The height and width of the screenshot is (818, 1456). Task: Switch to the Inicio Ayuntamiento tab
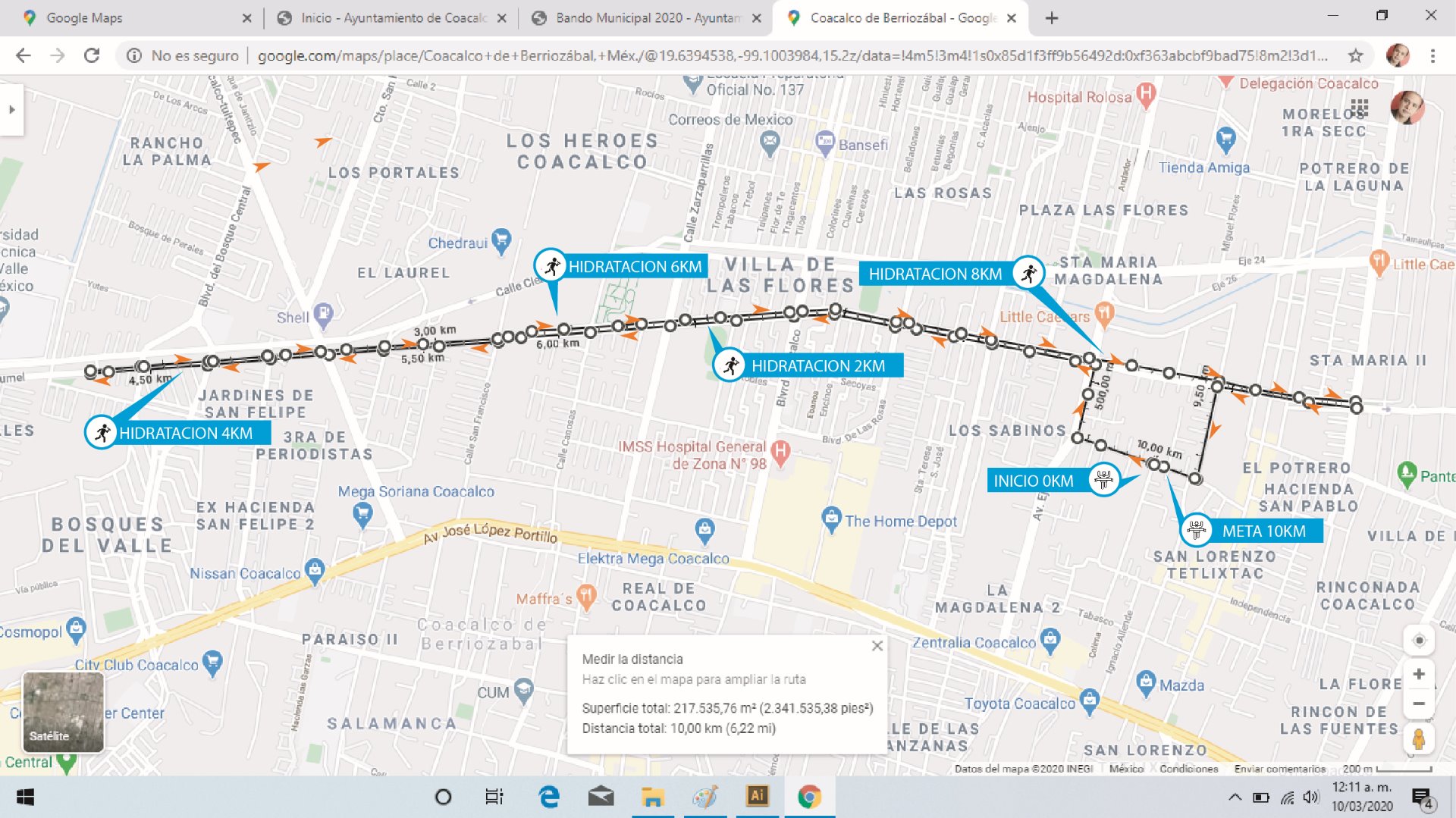tap(391, 18)
